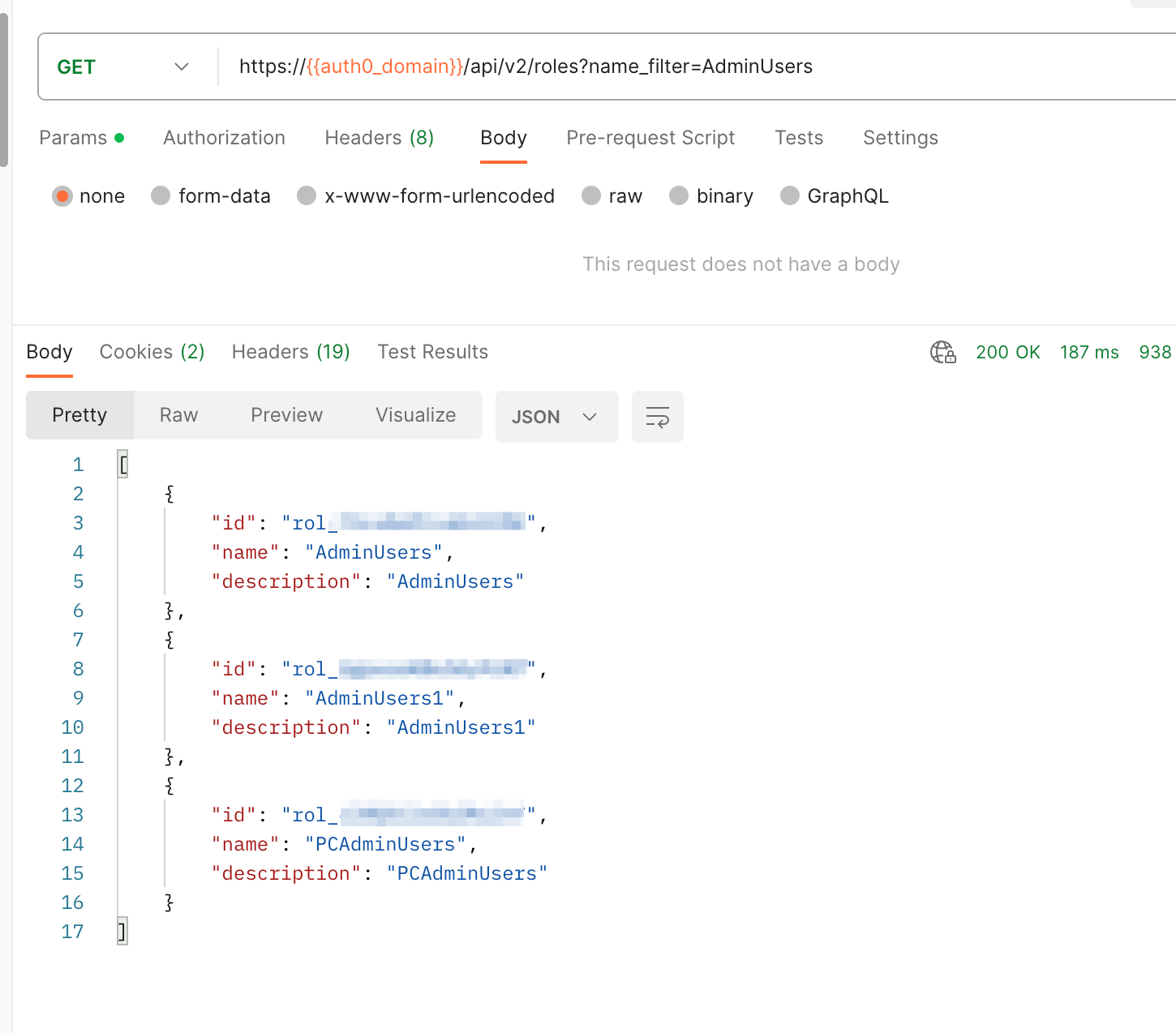This screenshot has width=1176, height=1033.
Task: Open the Pre-request Script tab
Action: [650, 138]
